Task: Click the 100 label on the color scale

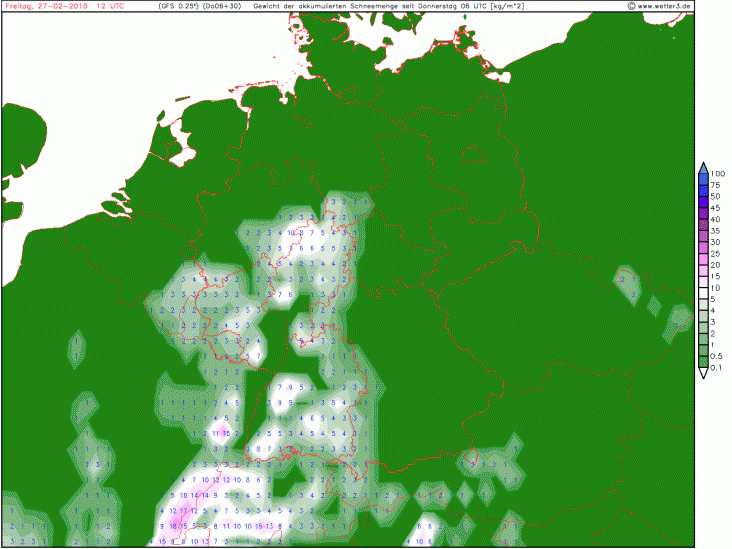Action: (718, 174)
